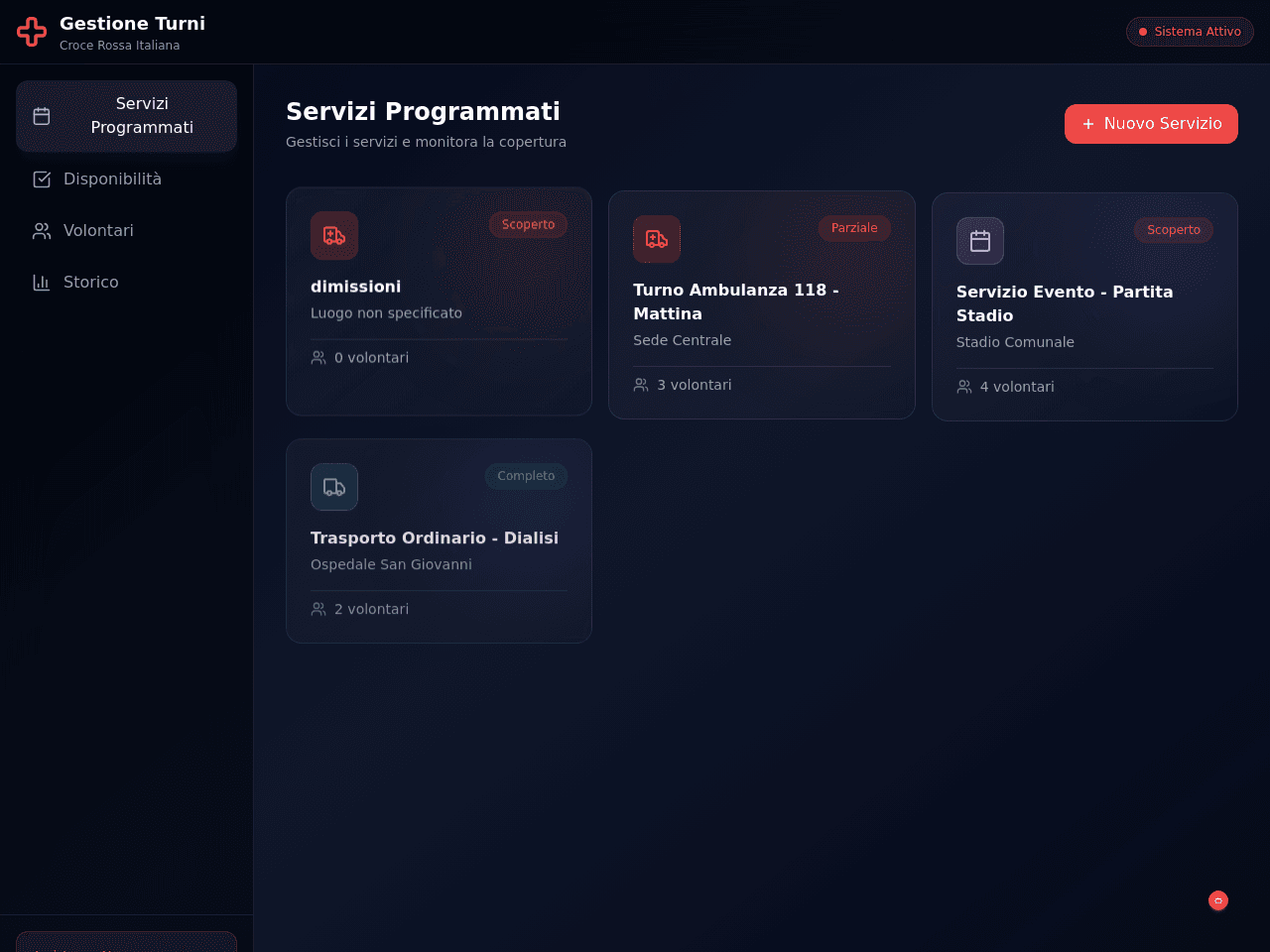The image size is (1270, 952).
Task: Open the Storico section
Action: 126,283
